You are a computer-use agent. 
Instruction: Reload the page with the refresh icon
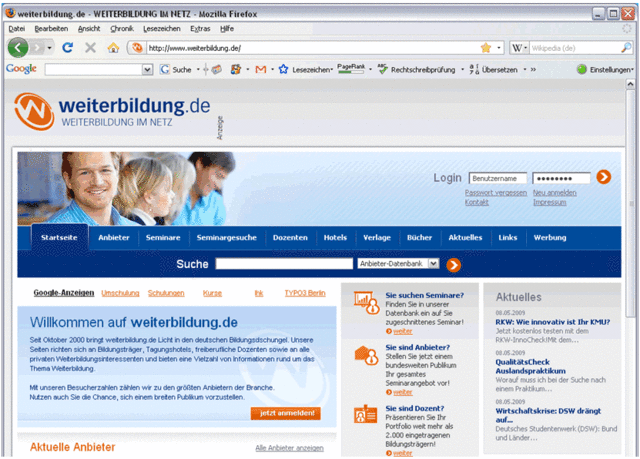[x=67, y=48]
